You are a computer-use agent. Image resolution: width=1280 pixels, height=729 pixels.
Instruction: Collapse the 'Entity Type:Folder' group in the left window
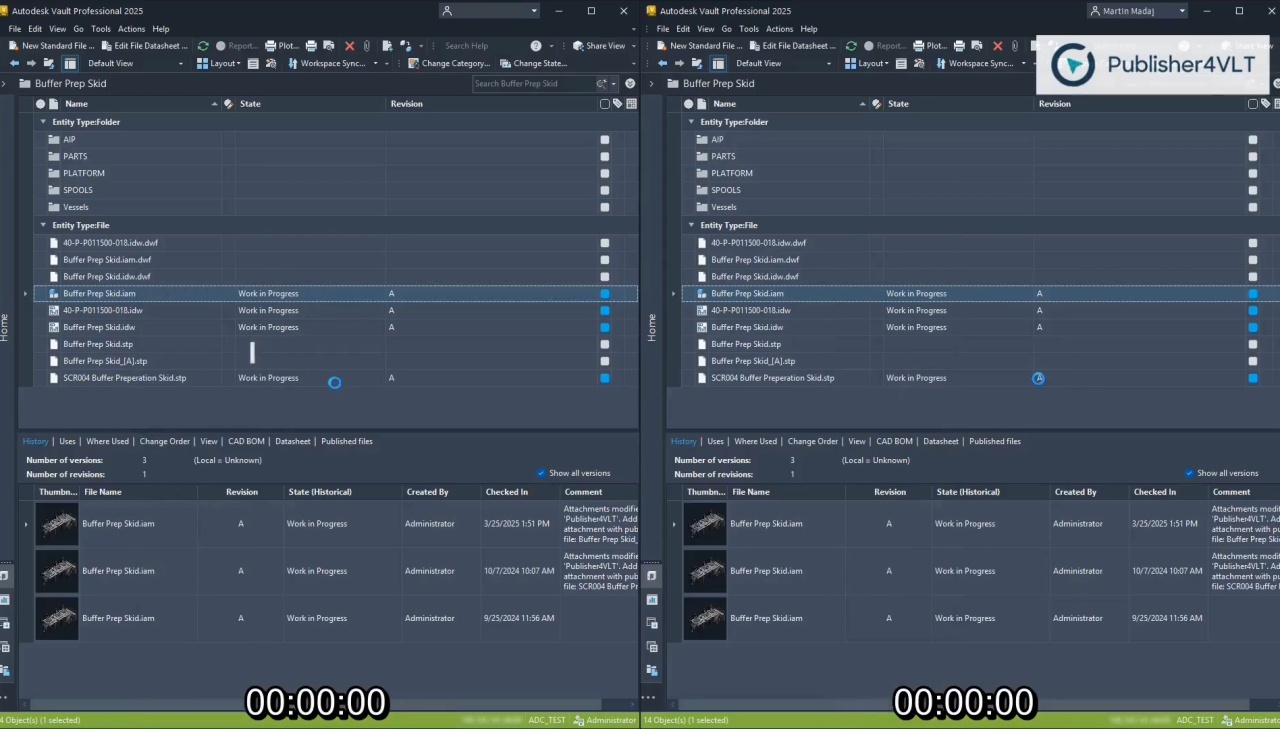tap(43, 122)
